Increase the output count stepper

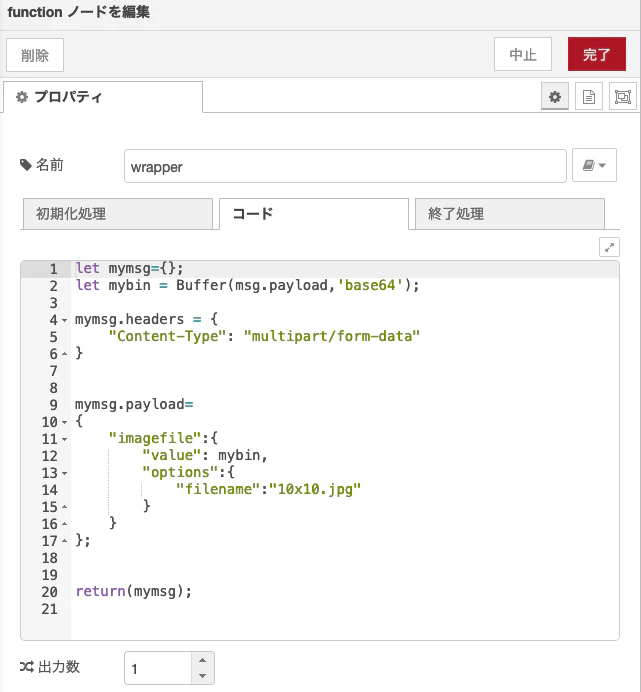(203, 660)
